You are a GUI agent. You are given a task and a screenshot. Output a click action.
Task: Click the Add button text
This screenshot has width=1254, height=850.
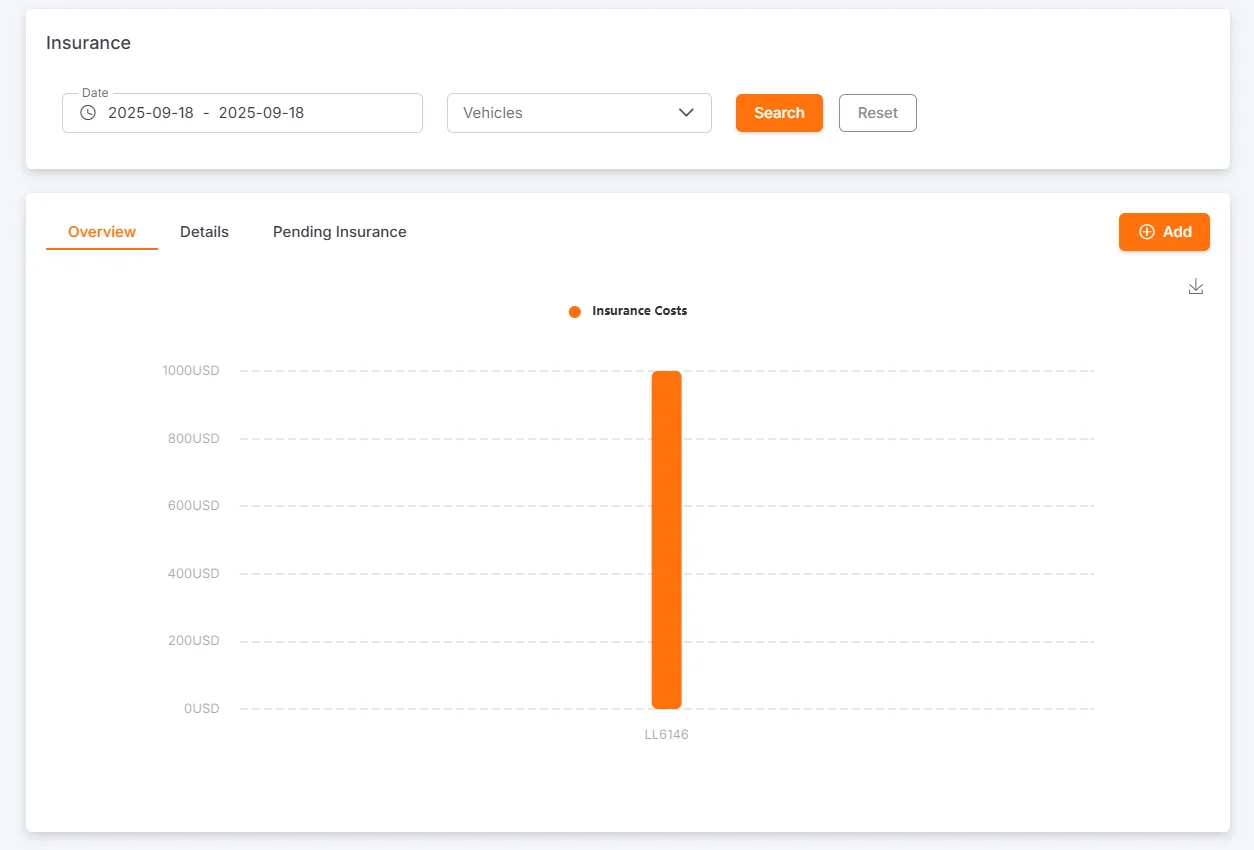pos(1177,232)
